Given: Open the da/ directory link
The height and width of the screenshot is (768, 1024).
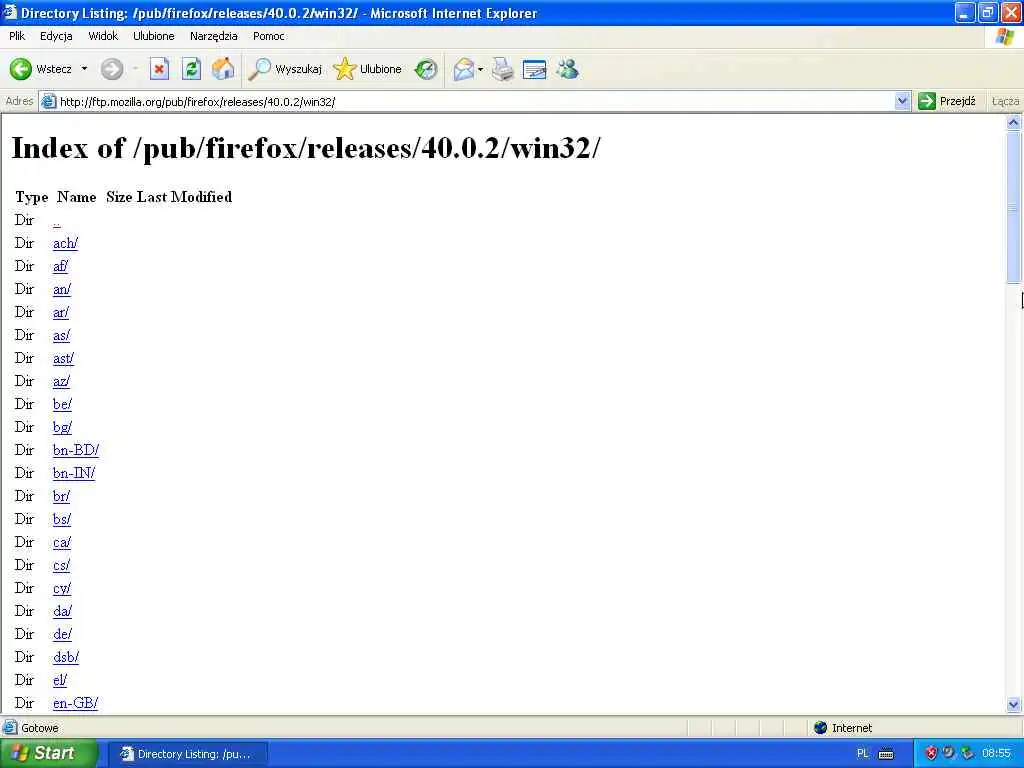Looking at the screenshot, I should 62,611.
